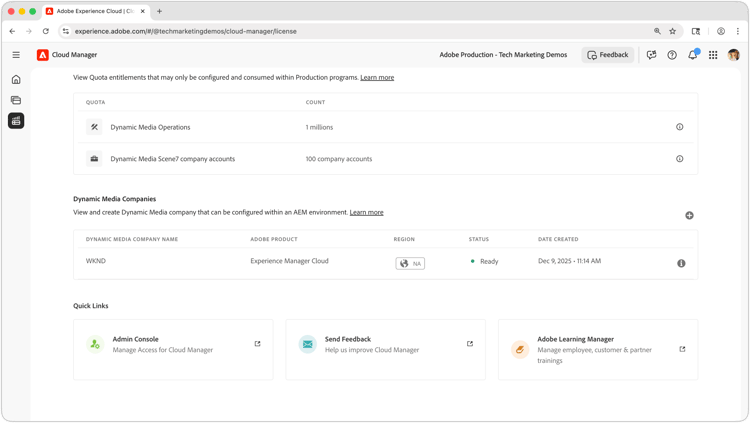
Task: Select the Adobe Experience Cloud browser tab
Action: coord(96,11)
